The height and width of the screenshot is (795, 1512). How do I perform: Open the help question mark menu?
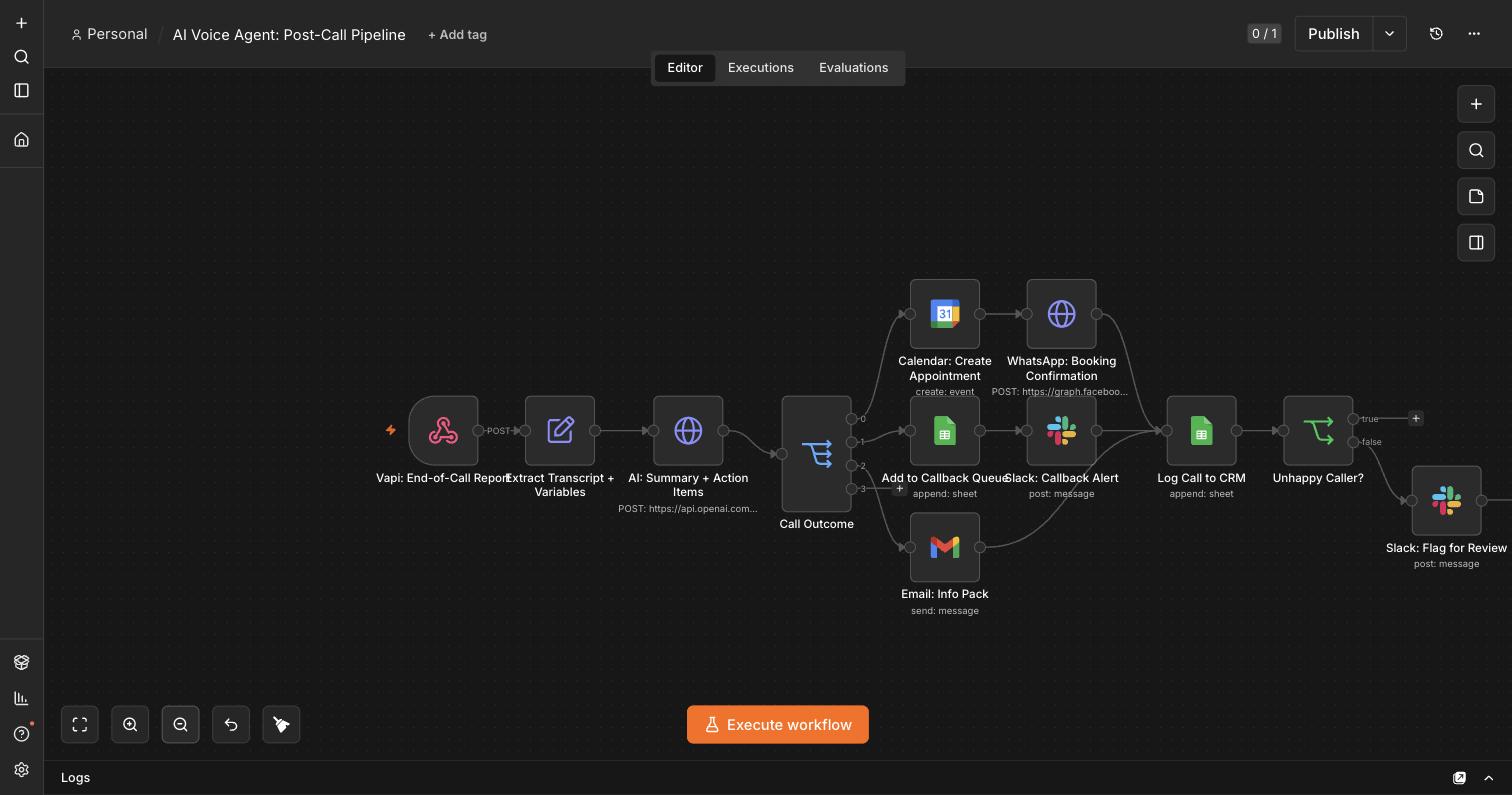pos(21,734)
